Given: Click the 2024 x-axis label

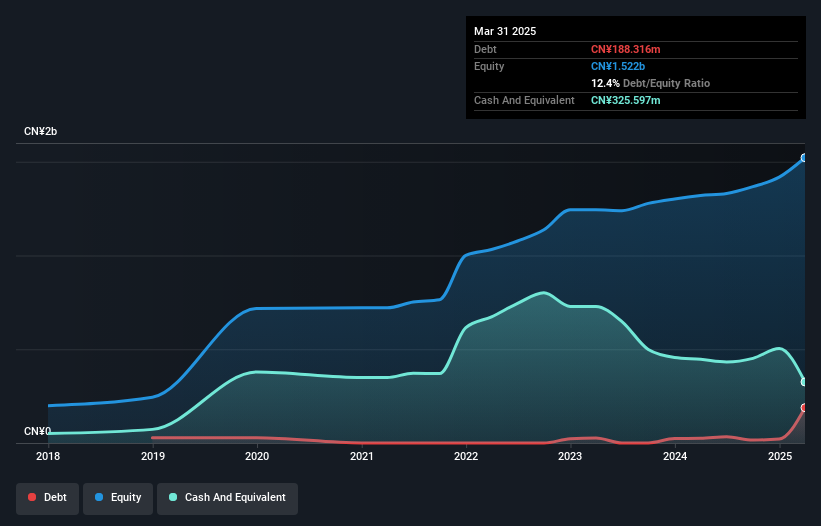Looking at the screenshot, I should [675, 456].
